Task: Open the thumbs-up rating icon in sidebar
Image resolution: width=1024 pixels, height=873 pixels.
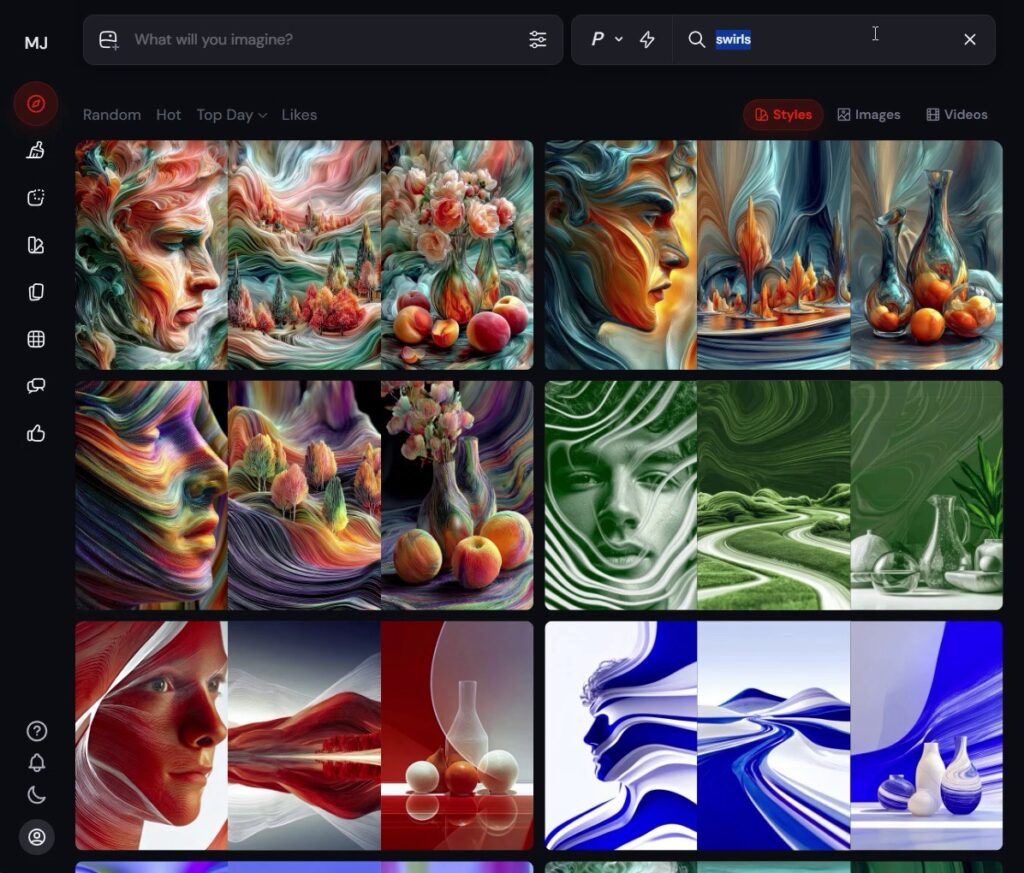Action: tap(36, 433)
